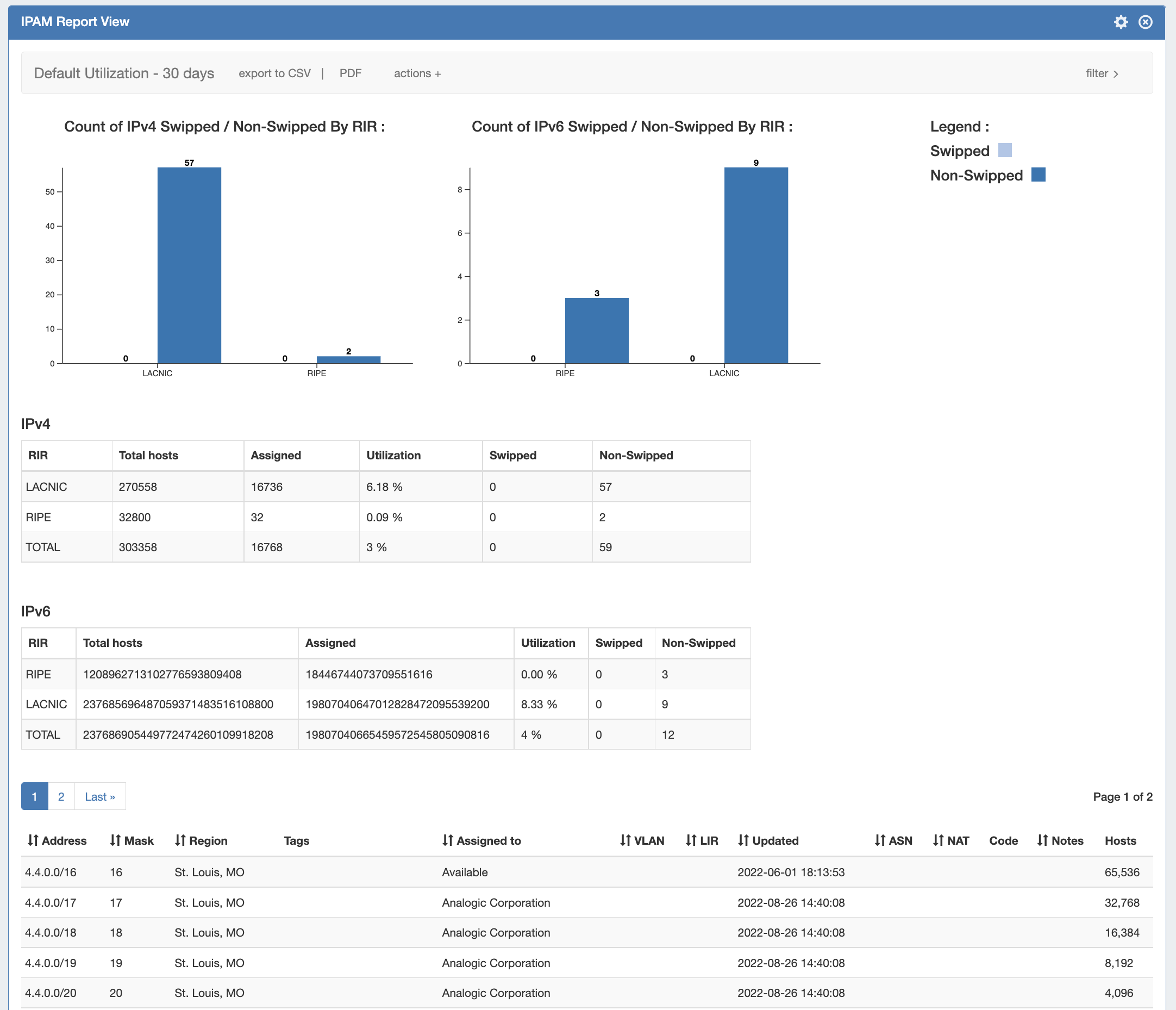The height and width of the screenshot is (1010, 1176).
Task: Export the report as PDF
Action: point(350,73)
